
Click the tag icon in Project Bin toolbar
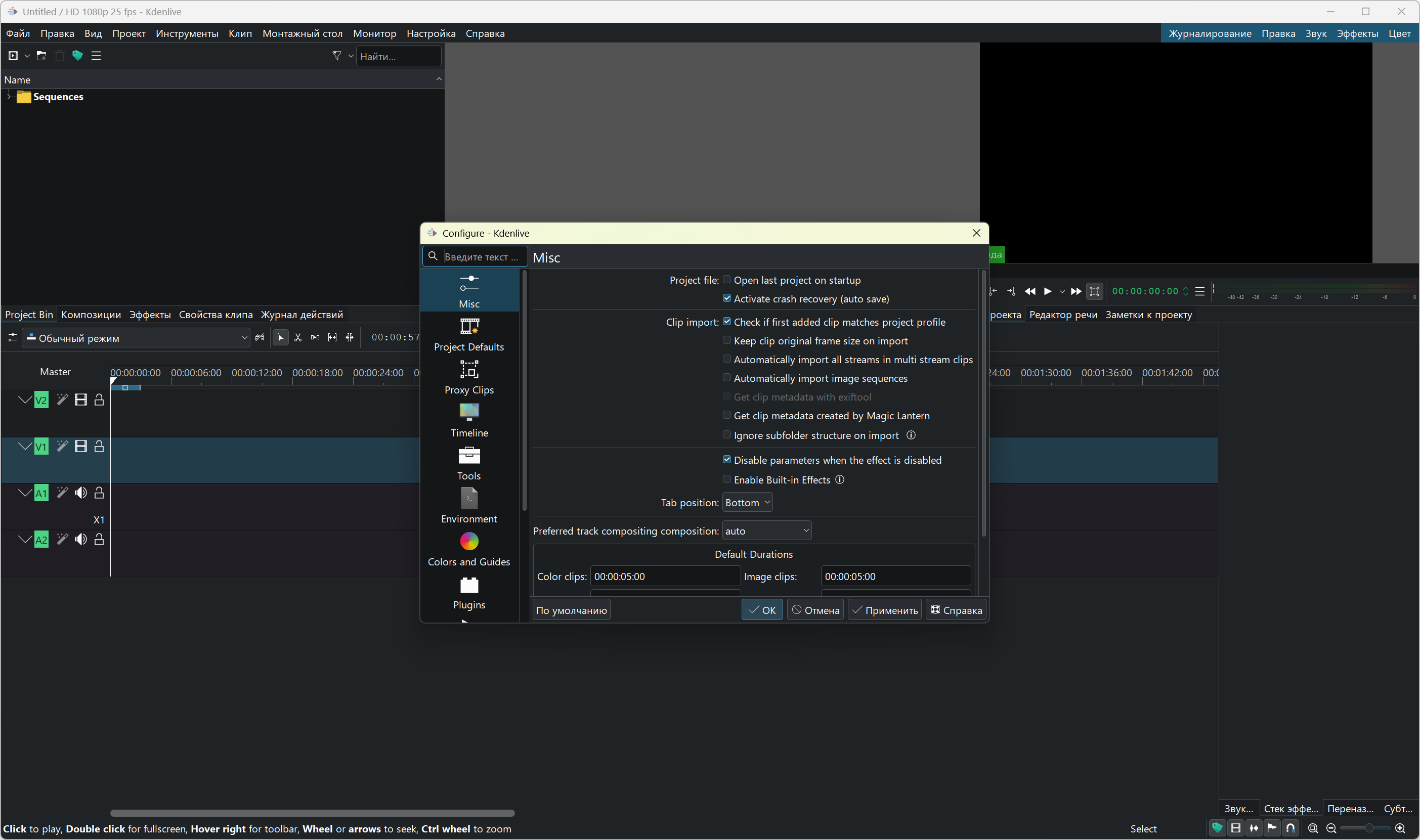coord(77,56)
